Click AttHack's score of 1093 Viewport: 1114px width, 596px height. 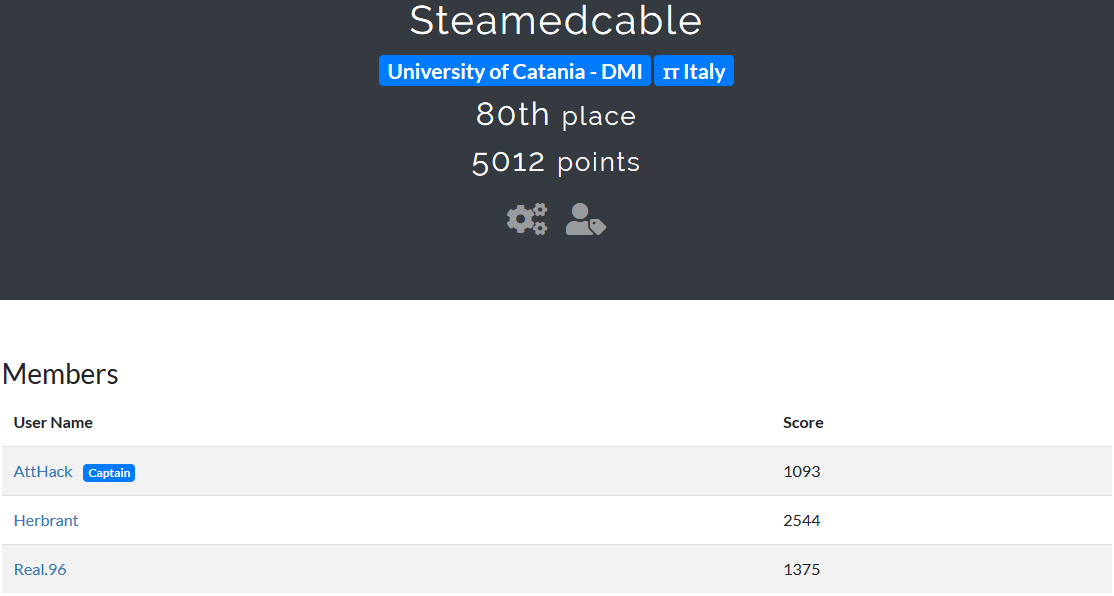[x=801, y=472]
